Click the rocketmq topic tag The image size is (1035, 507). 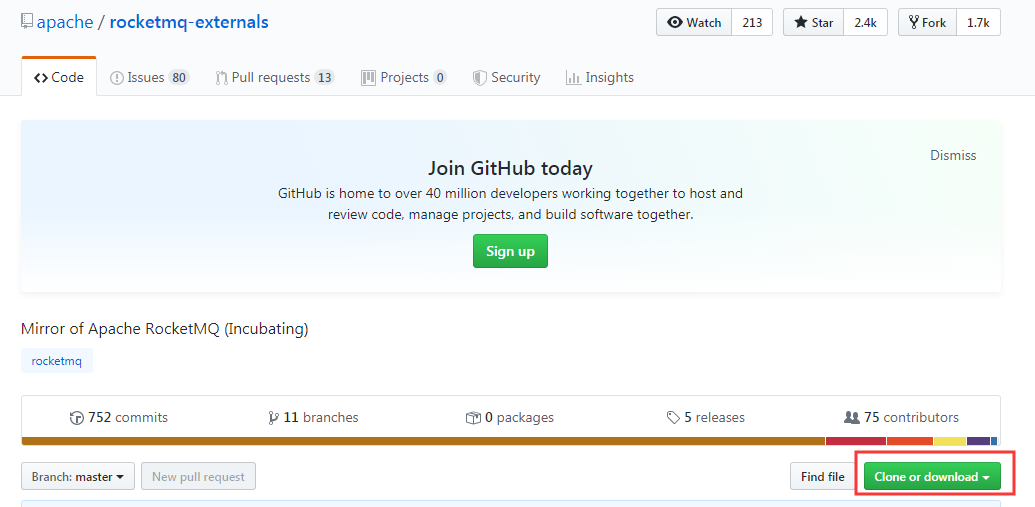point(57,361)
